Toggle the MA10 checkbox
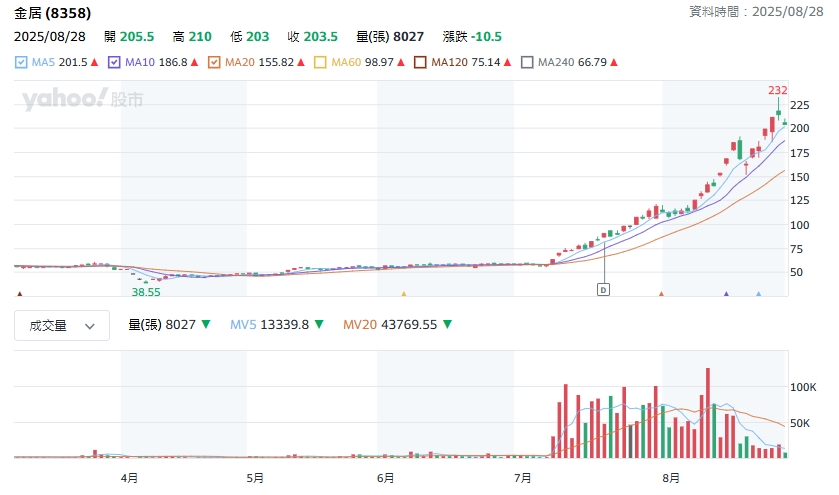The image size is (839, 495). (x=114, y=62)
